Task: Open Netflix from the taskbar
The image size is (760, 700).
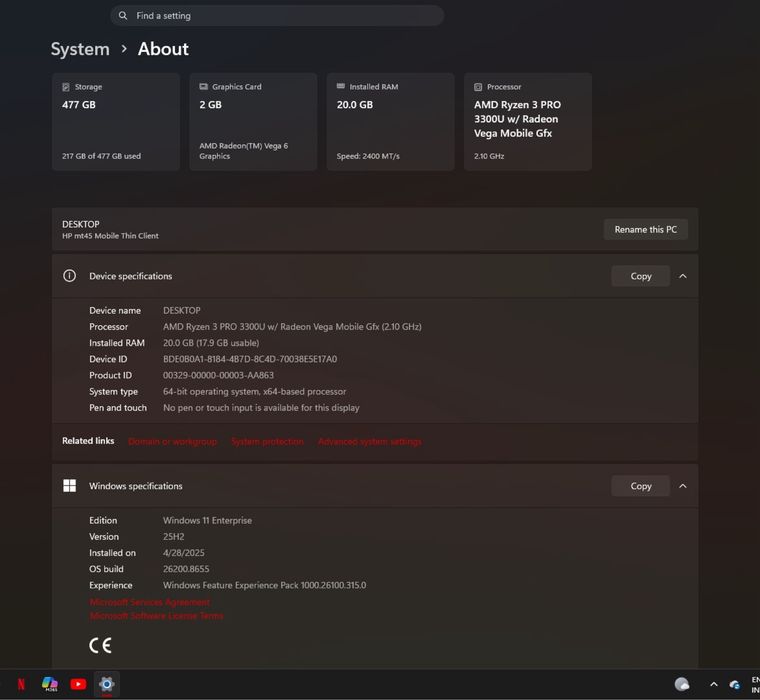Action: tap(21, 684)
